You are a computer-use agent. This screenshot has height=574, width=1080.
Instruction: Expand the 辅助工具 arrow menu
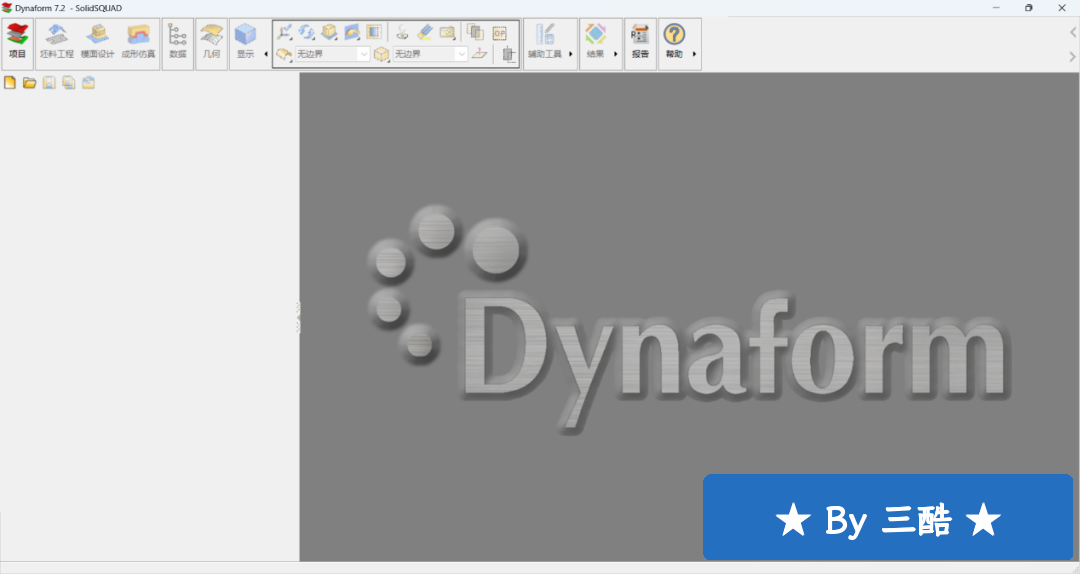[x=571, y=54]
